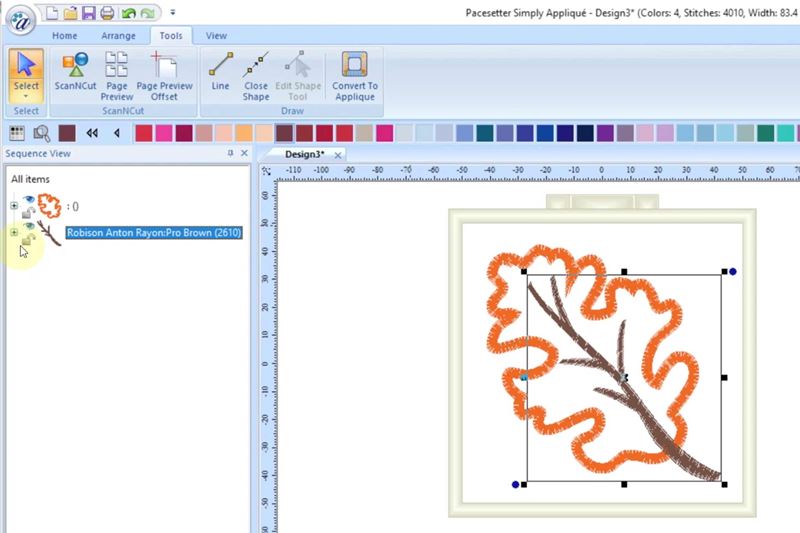The width and height of the screenshot is (800, 533).
Task: Open the Select tool dropdown arrow
Action: 26,97
